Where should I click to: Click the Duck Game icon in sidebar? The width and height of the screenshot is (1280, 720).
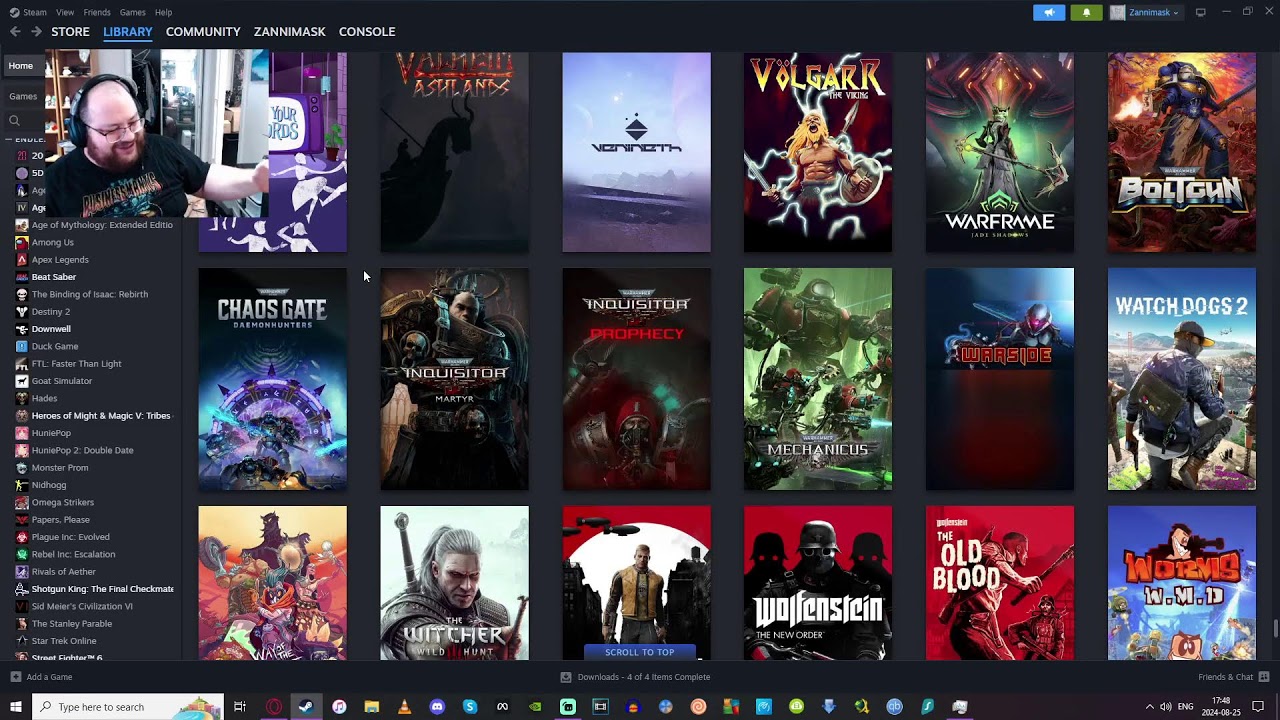pyautogui.click(x=22, y=346)
